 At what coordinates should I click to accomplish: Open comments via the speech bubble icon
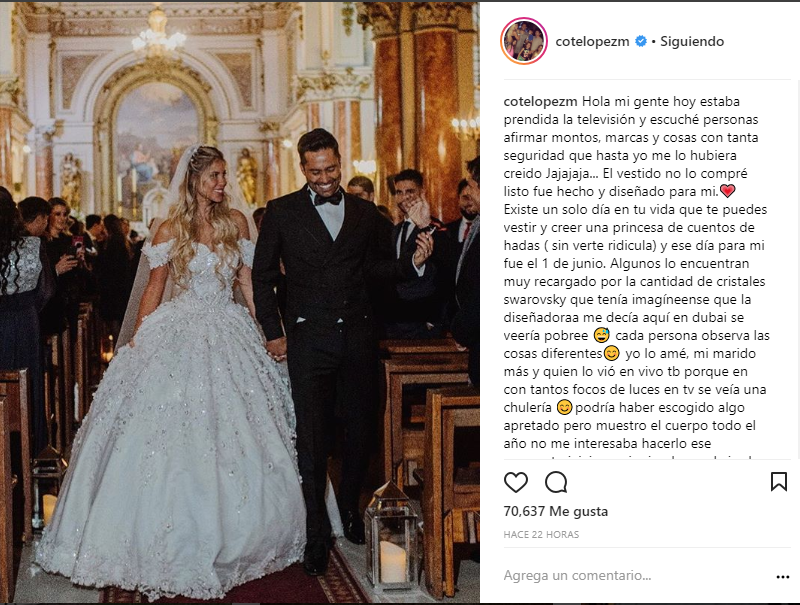(x=556, y=482)
